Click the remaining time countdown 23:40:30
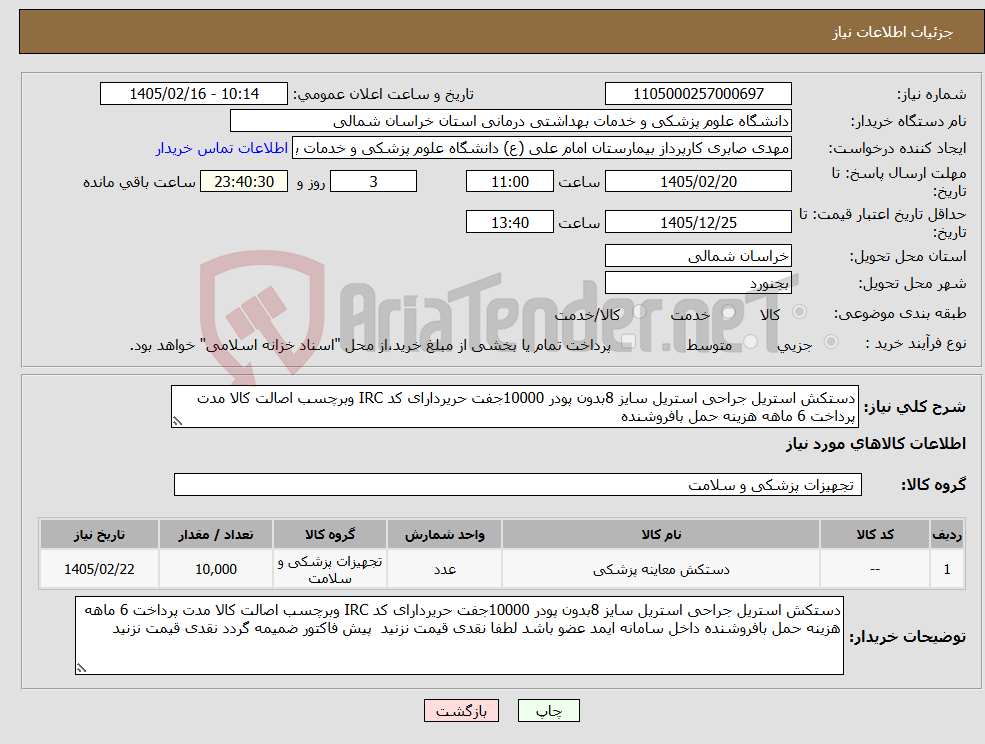Screen dimensions: 985x744 (x=244, y=182)
